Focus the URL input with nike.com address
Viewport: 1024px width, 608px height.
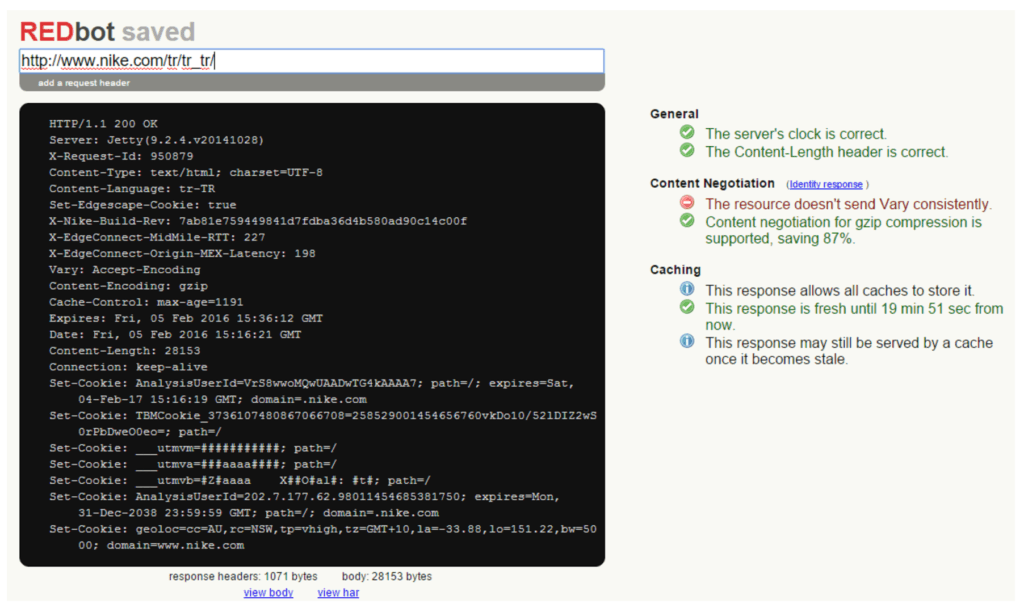click(x=312, y=61)
